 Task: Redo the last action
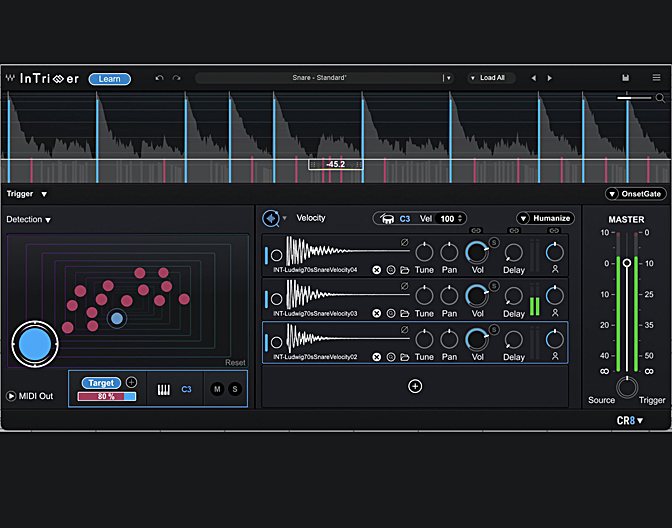[176, 78]
